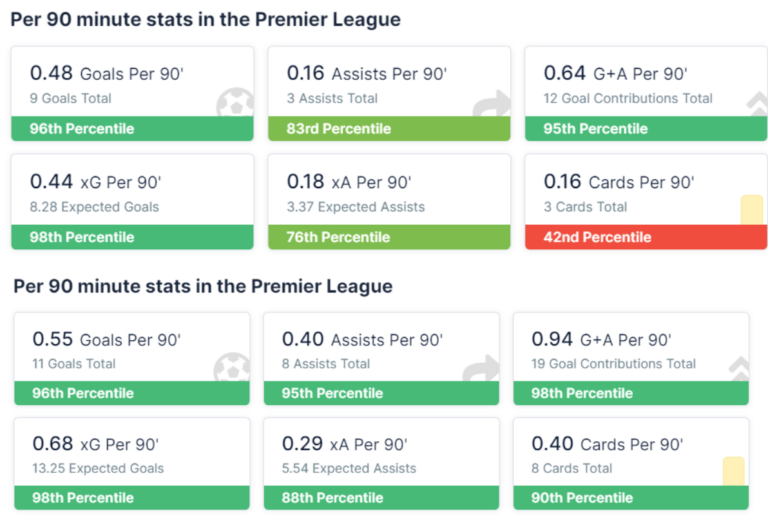
Task: Click the 95th Percentile bar under 12 Goal Contributions
Action: coord(645,129)
